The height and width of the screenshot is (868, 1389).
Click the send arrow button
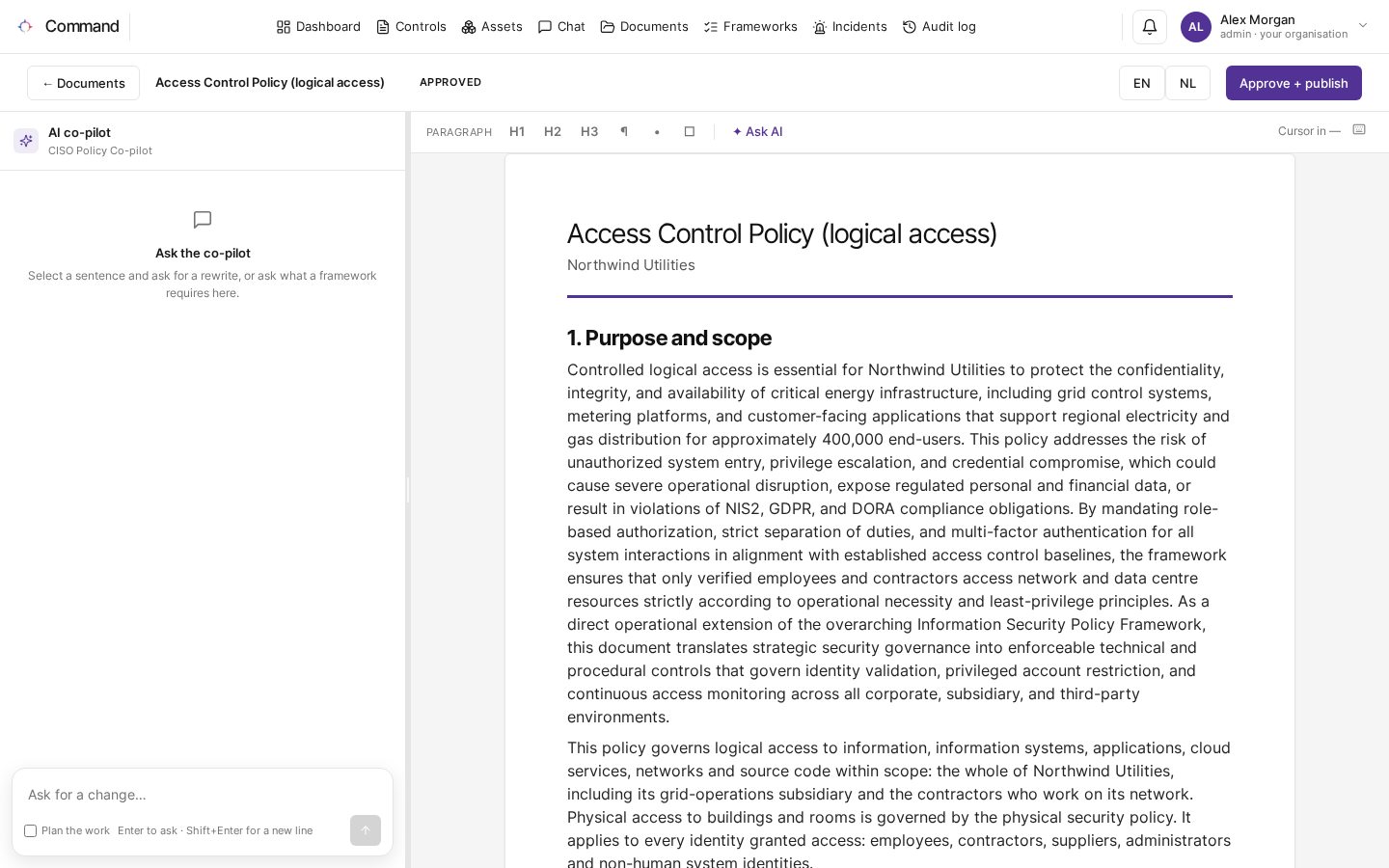[366, 830]
